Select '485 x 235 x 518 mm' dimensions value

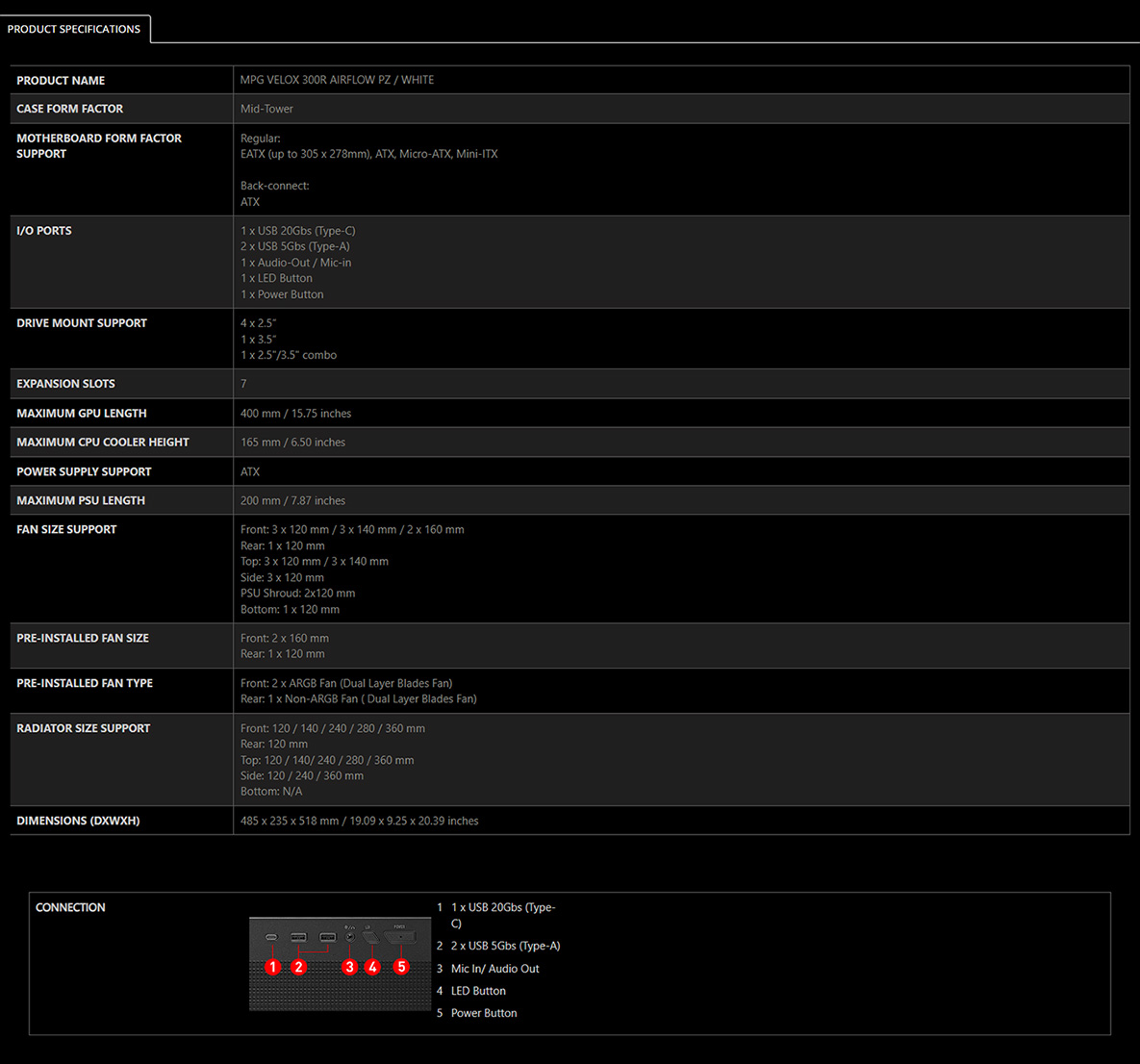(x=359, y=822)
